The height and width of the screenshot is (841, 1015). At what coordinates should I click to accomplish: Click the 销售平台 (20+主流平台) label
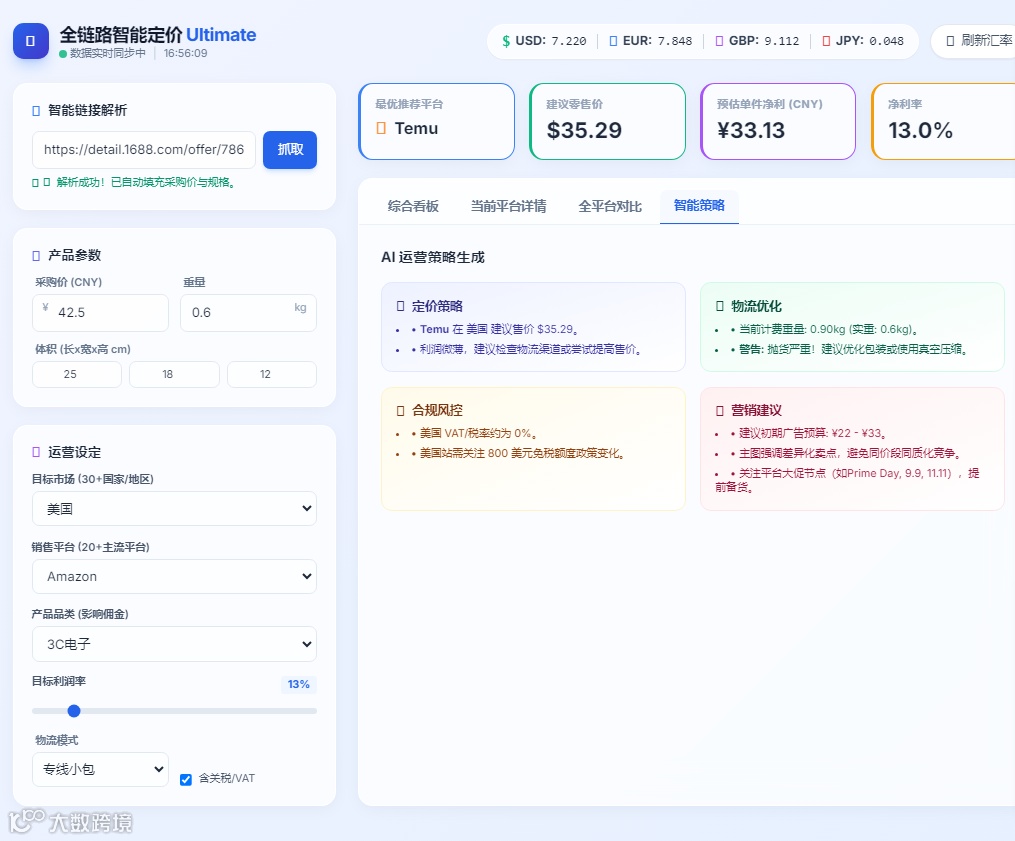point(91,547)
